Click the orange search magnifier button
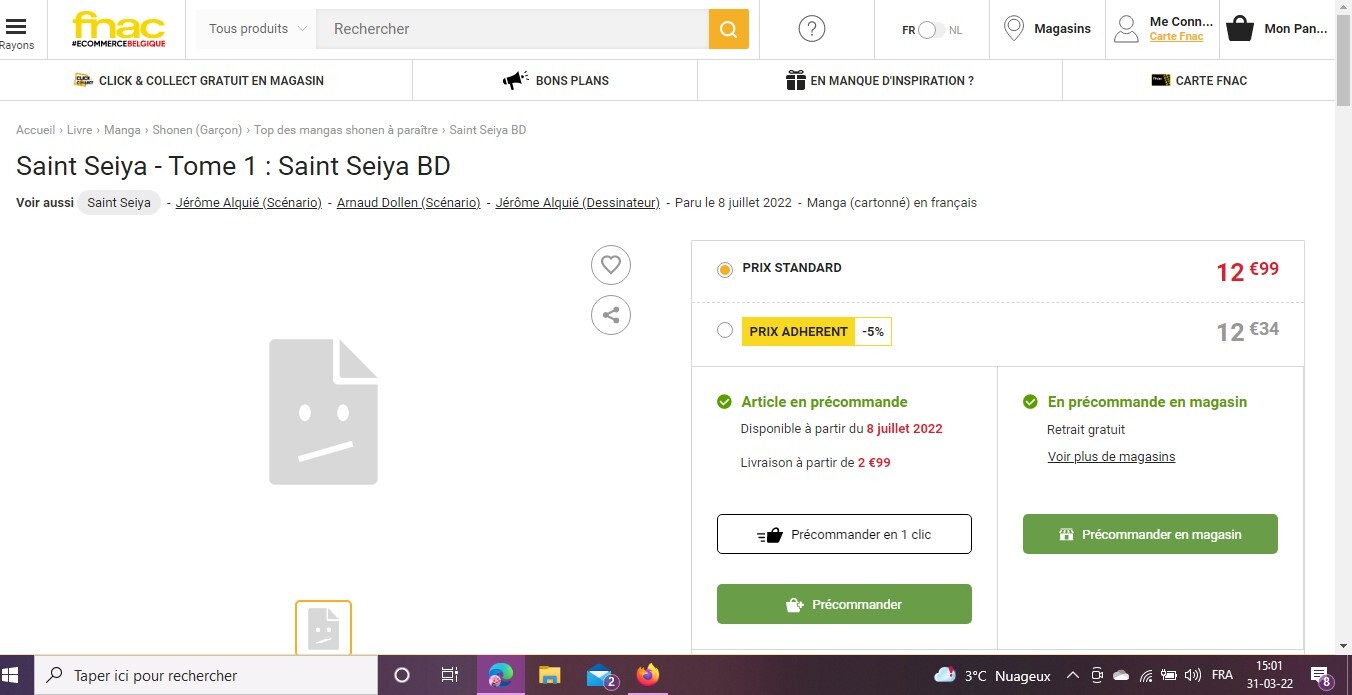The width and height of the screenshot is (1352, 695). point(729,29)
